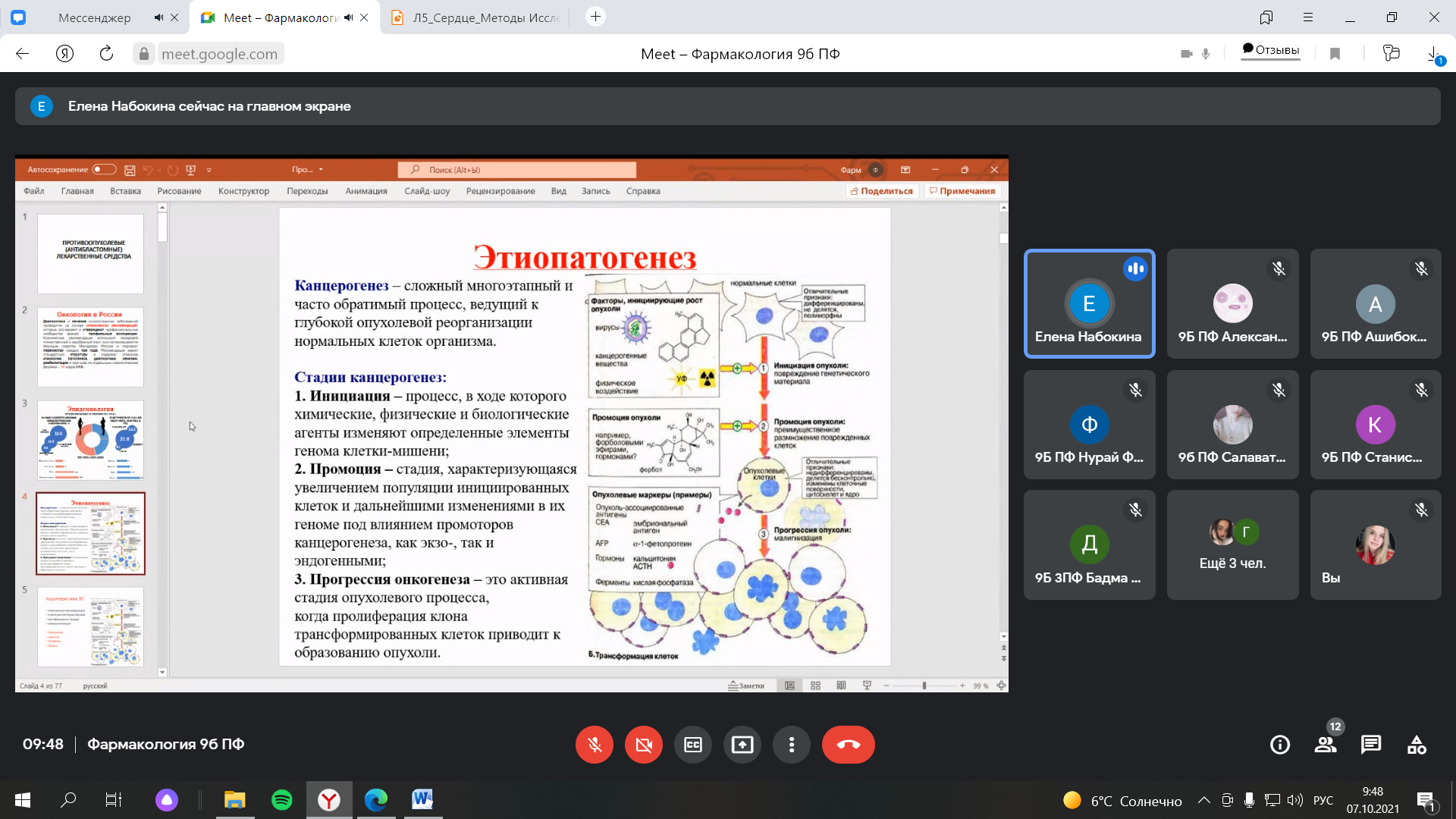Screen dimensions: 1456x819
Task: Open a new browser tab
Action: click(x=596, y=17)
